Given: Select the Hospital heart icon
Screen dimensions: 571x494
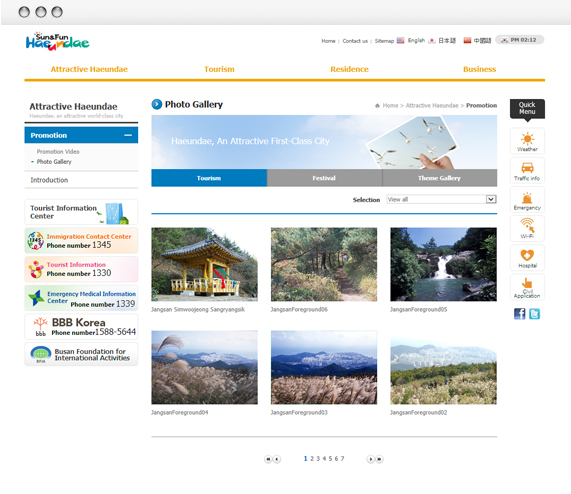Looking at the screenshot, I should tap(527, 258).
